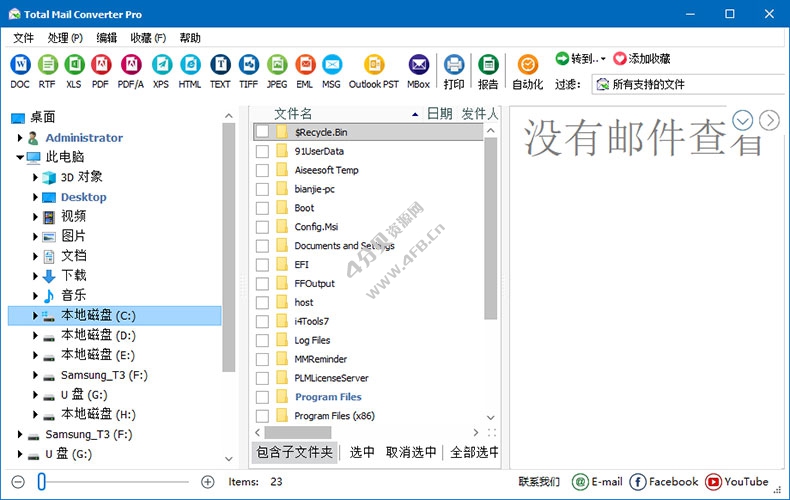Screen dimensions: 790x500
Task: Click the 全部选中 button
Action: 474,452
